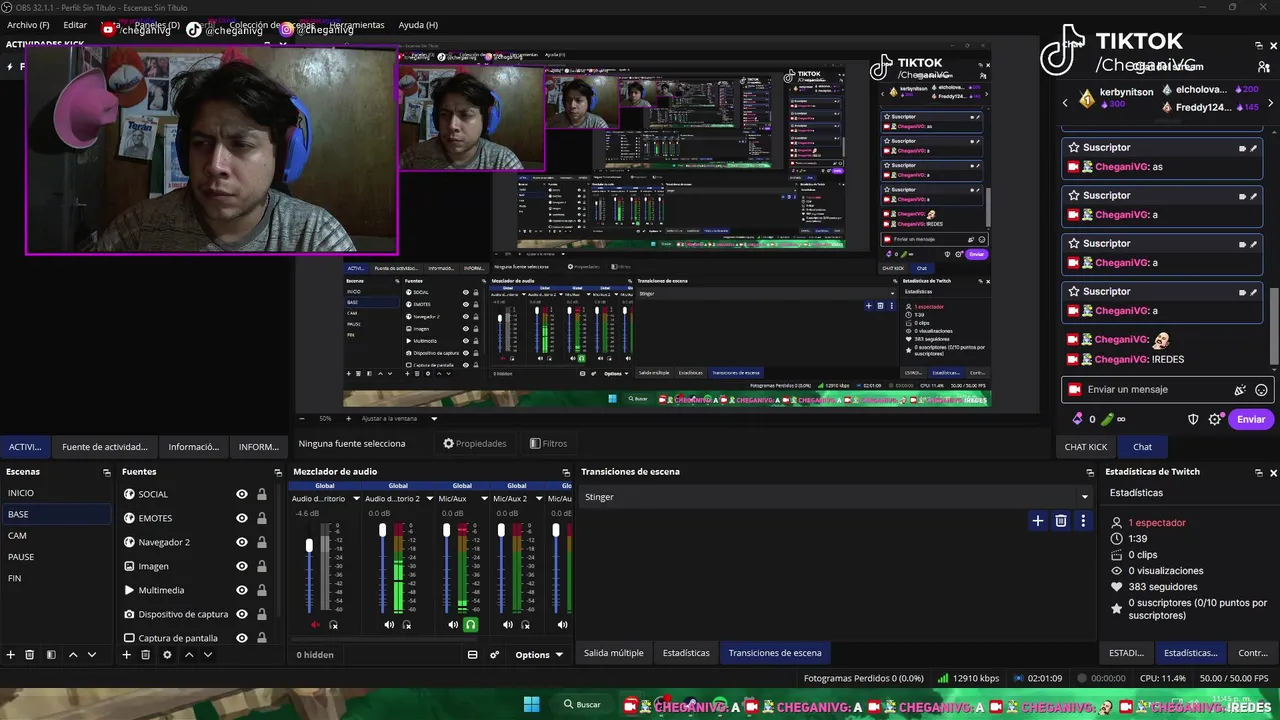Toggle visibility of Imagen source
Viewport: 1280px width, 720px height.
(x=242, y=566)
